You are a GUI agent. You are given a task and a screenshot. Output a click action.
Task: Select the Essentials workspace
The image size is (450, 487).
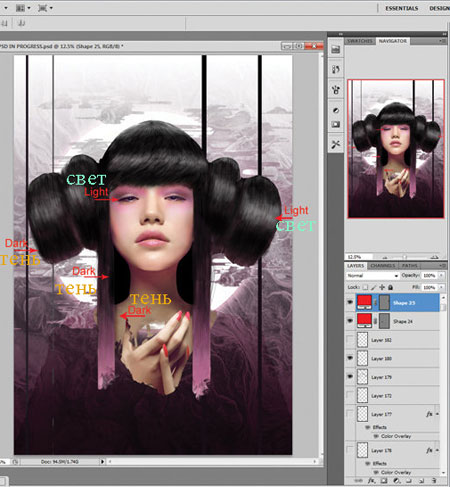coord(402,8)
